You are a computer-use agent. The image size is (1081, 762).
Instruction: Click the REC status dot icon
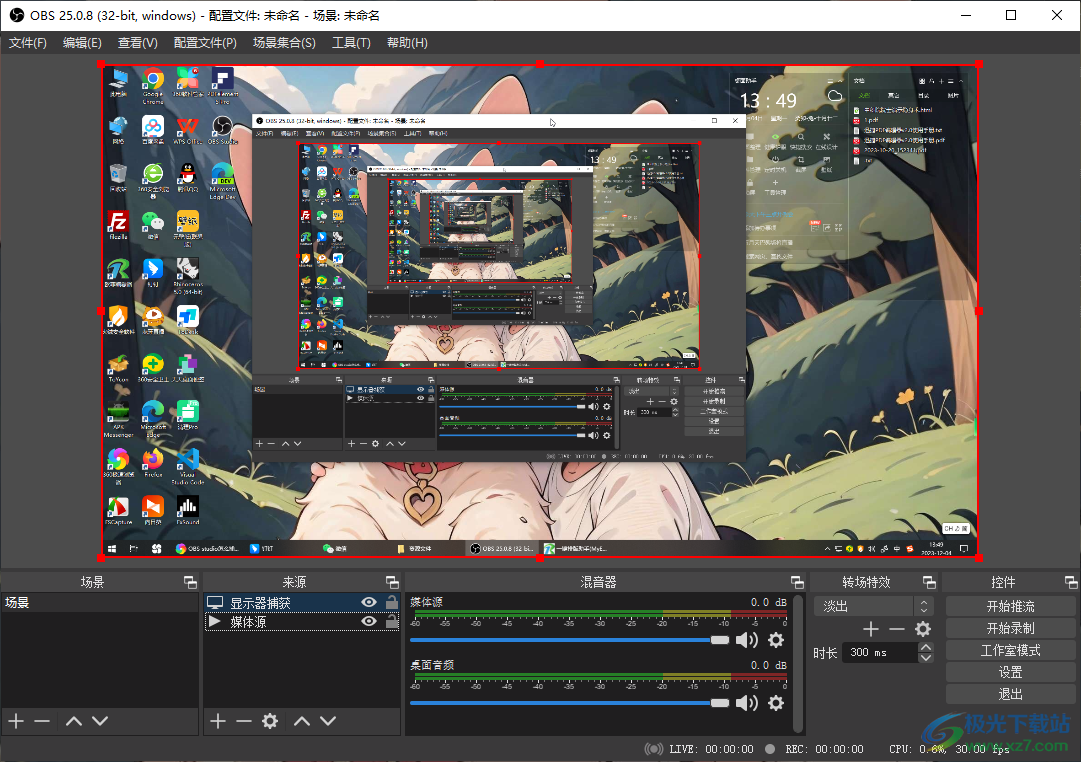click(x=770, y=749)
